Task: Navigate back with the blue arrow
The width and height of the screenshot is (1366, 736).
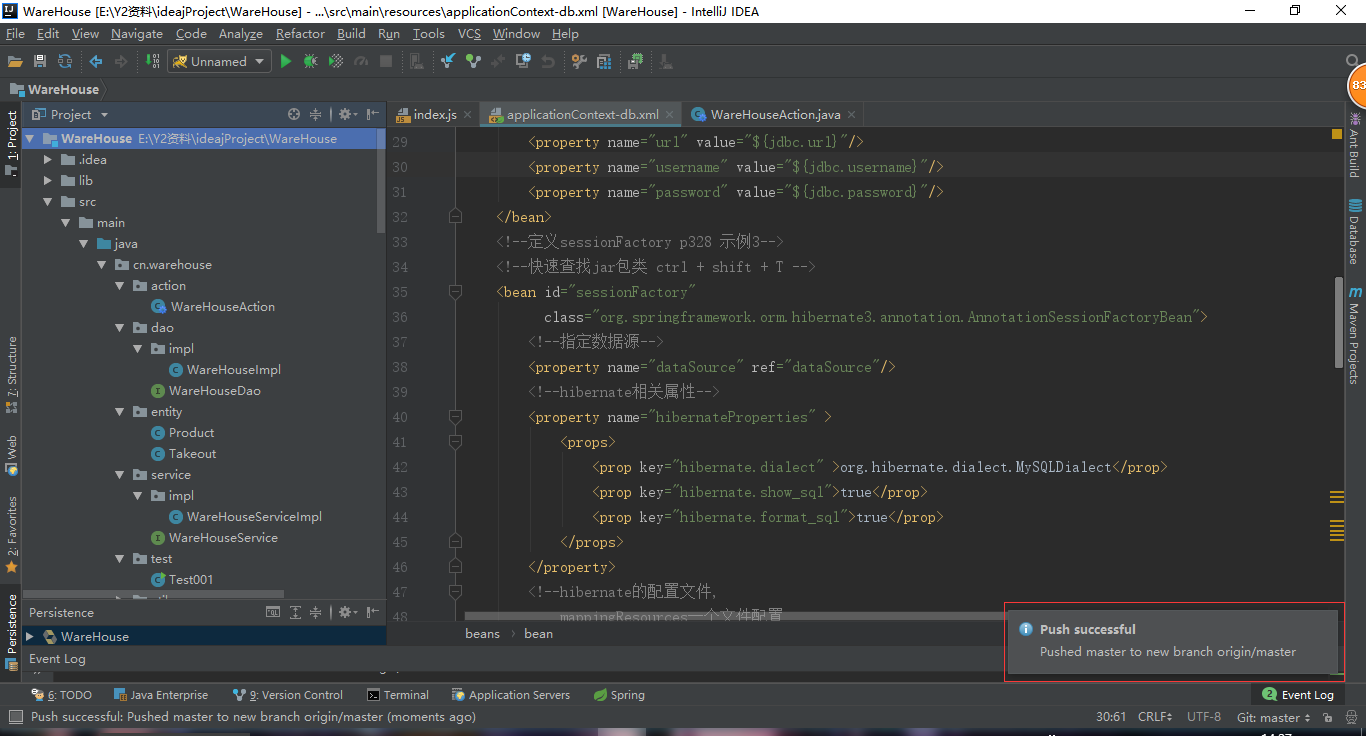Action: coord(96,62)
